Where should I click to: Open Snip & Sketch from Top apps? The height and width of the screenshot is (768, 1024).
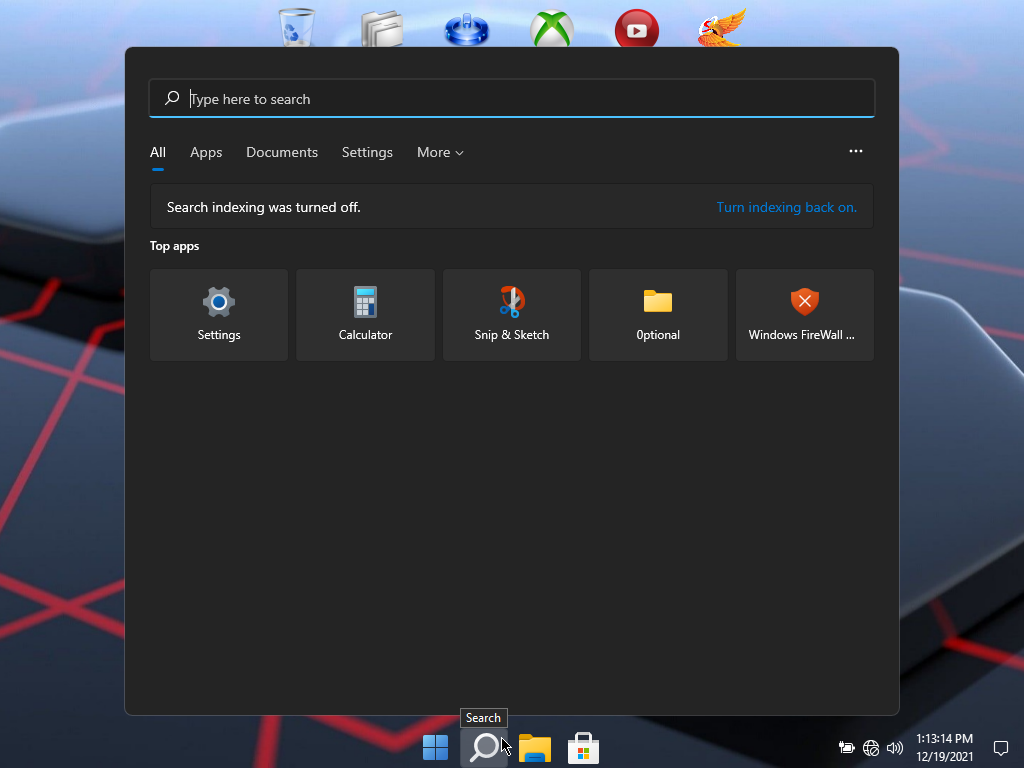coord(511,315)
